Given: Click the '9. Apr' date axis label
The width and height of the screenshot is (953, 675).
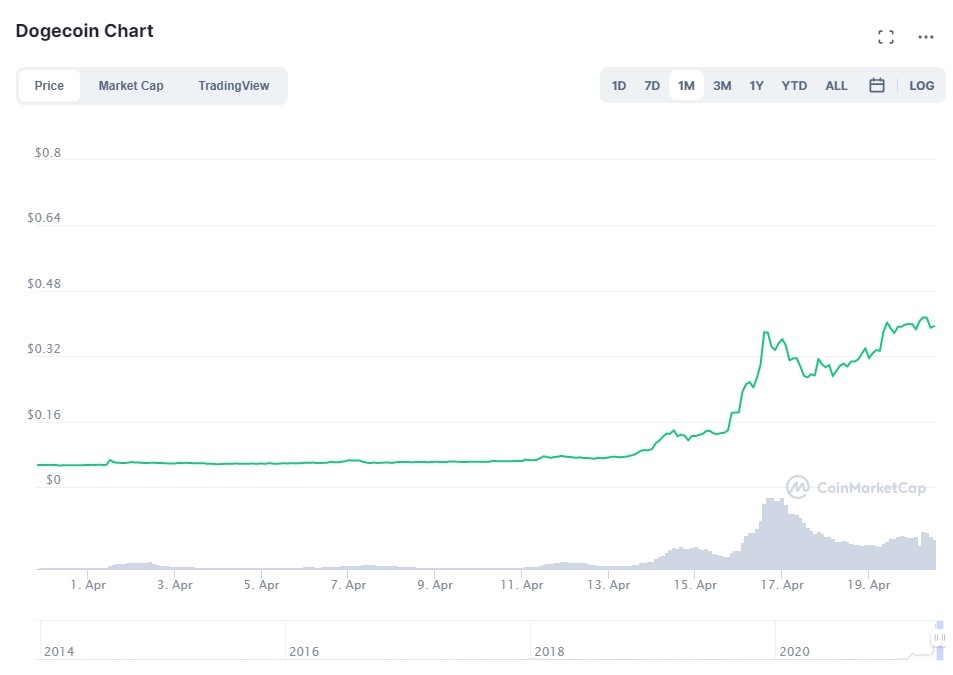Looking at the screenshot, I should (x=435, y=584).
